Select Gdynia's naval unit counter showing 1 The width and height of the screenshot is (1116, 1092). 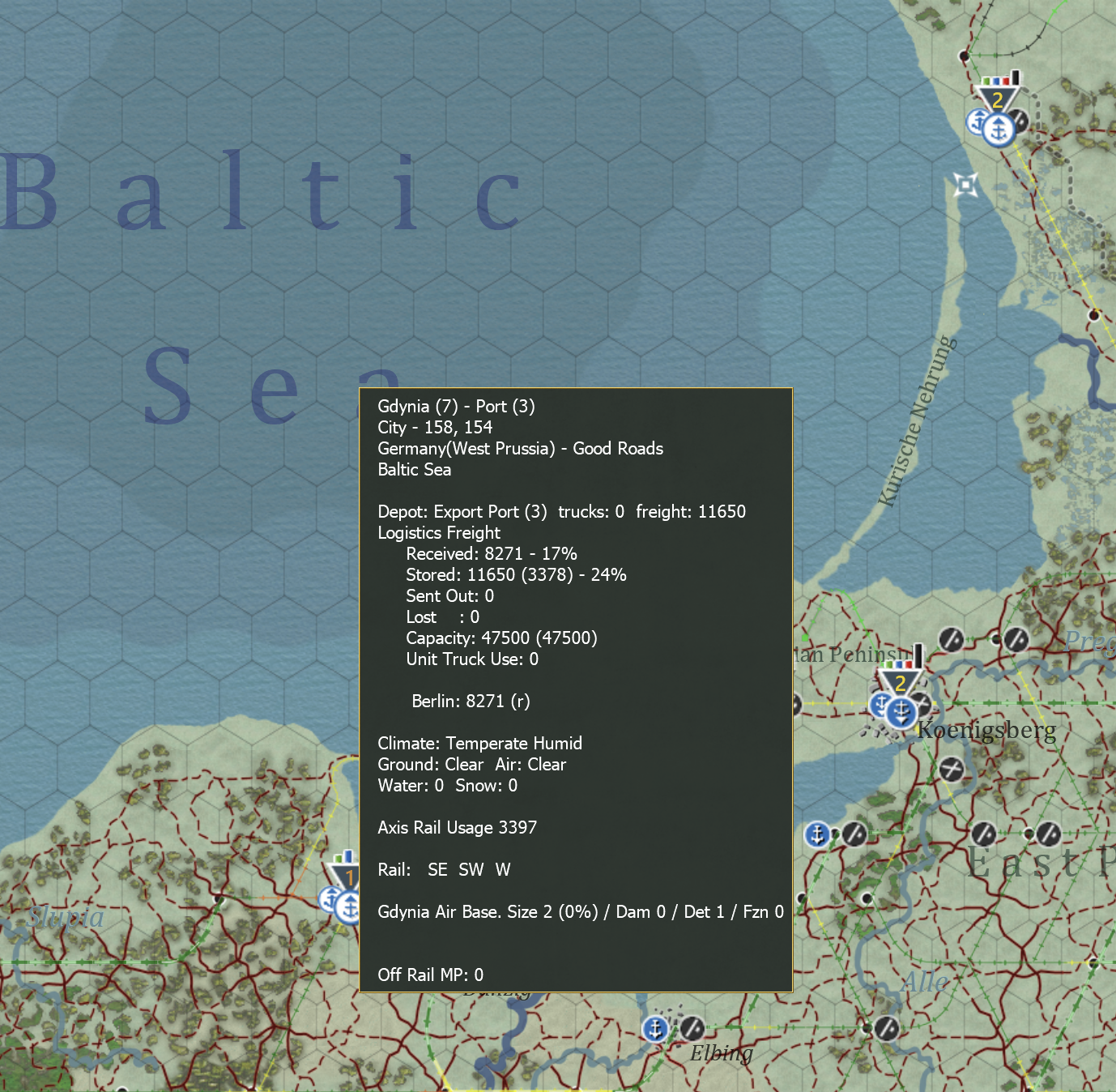(x=347, y=876)
